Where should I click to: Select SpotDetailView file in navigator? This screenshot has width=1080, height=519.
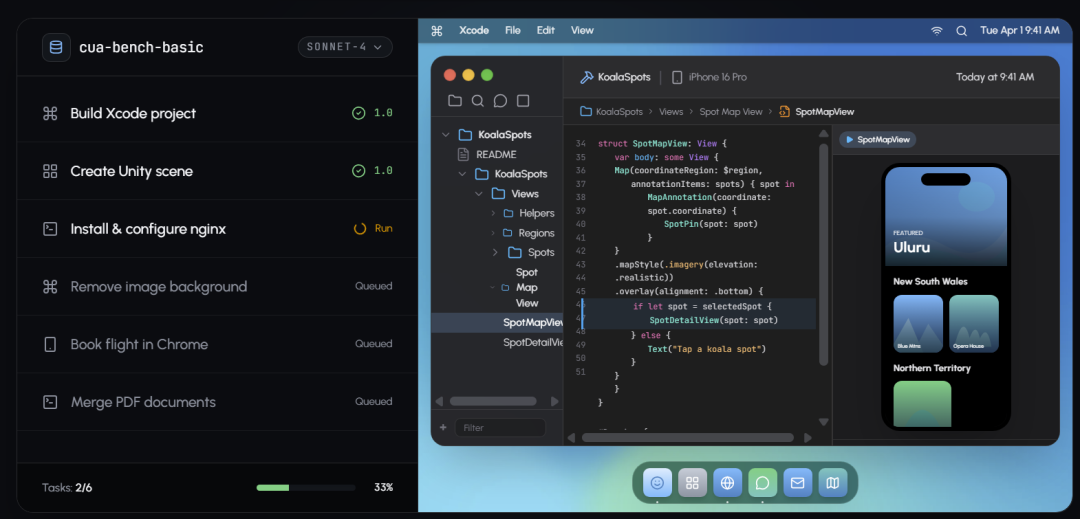[x=497, y=342]
